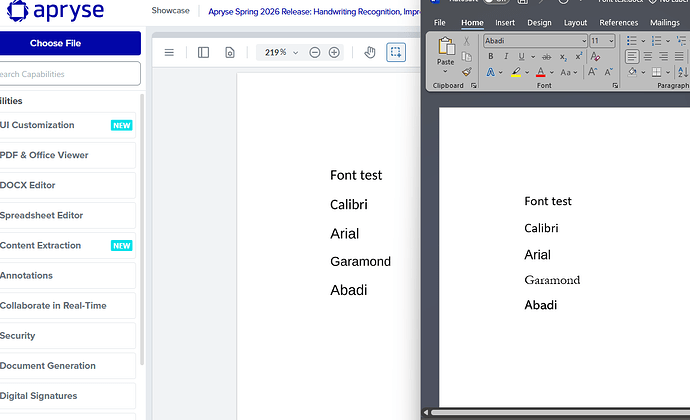Focus the Search Capabilities field
The image size is (690, 420).
(70, 74)
